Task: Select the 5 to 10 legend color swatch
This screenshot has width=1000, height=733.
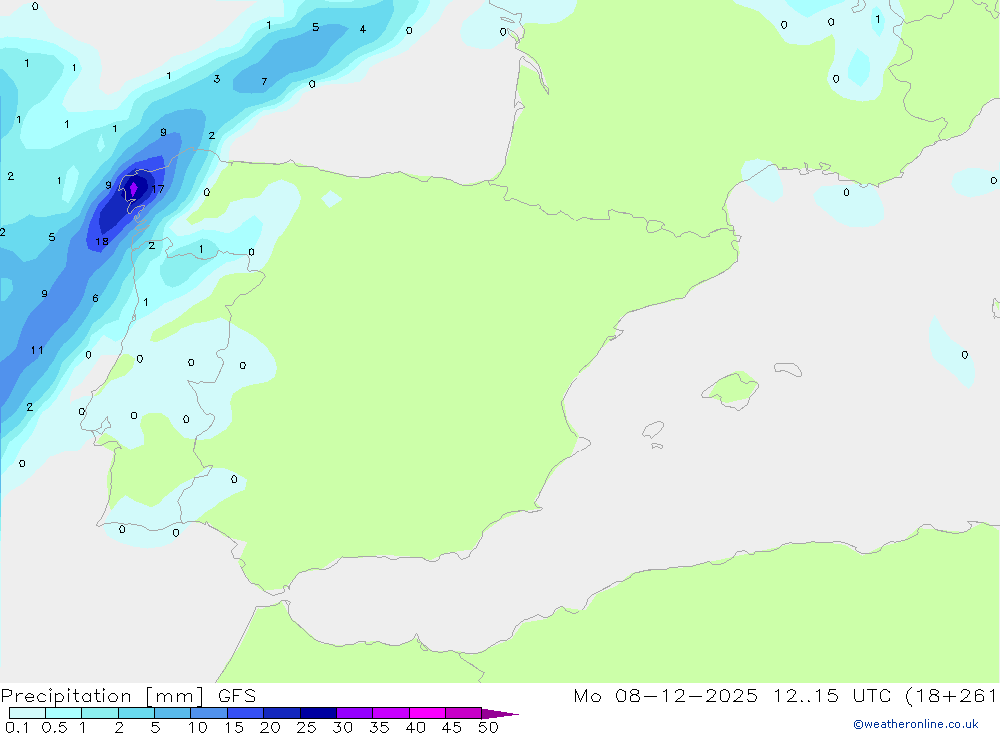Action: click(x=172, y=713)
